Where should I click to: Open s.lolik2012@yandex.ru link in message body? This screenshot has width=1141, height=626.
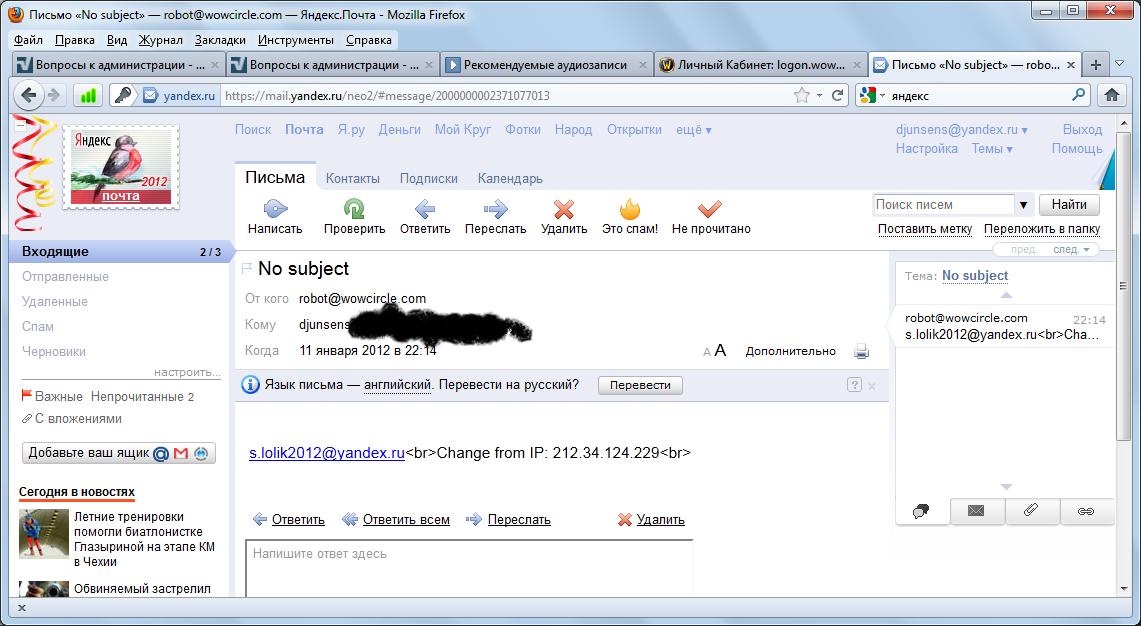coord(327,453)
